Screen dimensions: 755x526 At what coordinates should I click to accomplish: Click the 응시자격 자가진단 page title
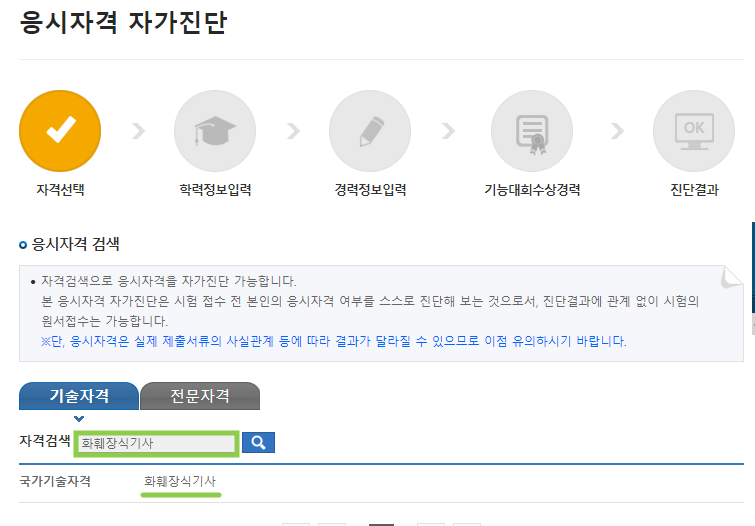click(x=123, y=22)
